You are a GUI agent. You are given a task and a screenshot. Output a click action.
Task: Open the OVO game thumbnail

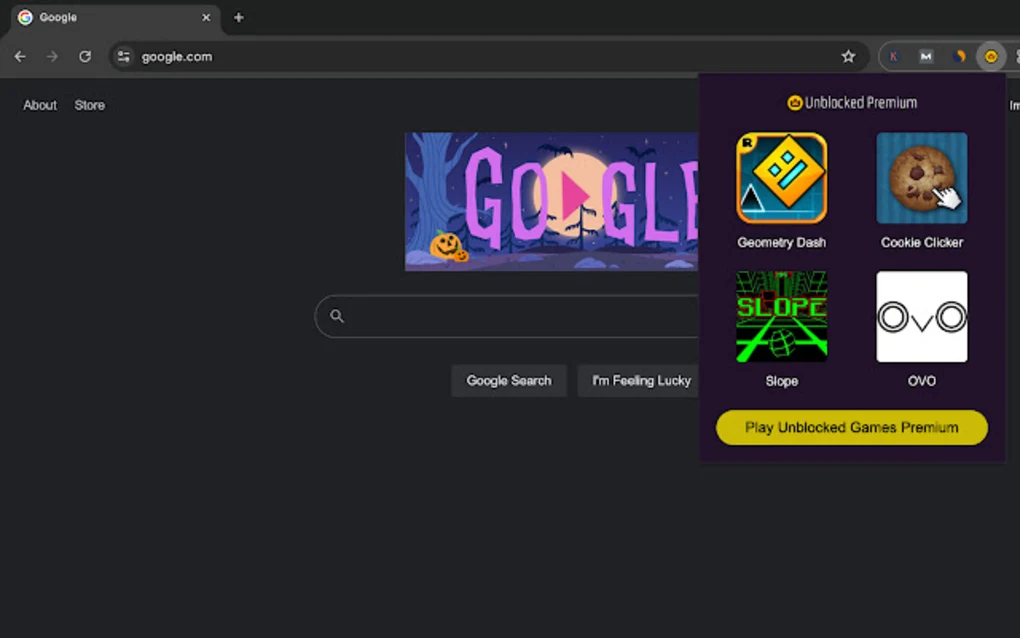coord(921,316)
